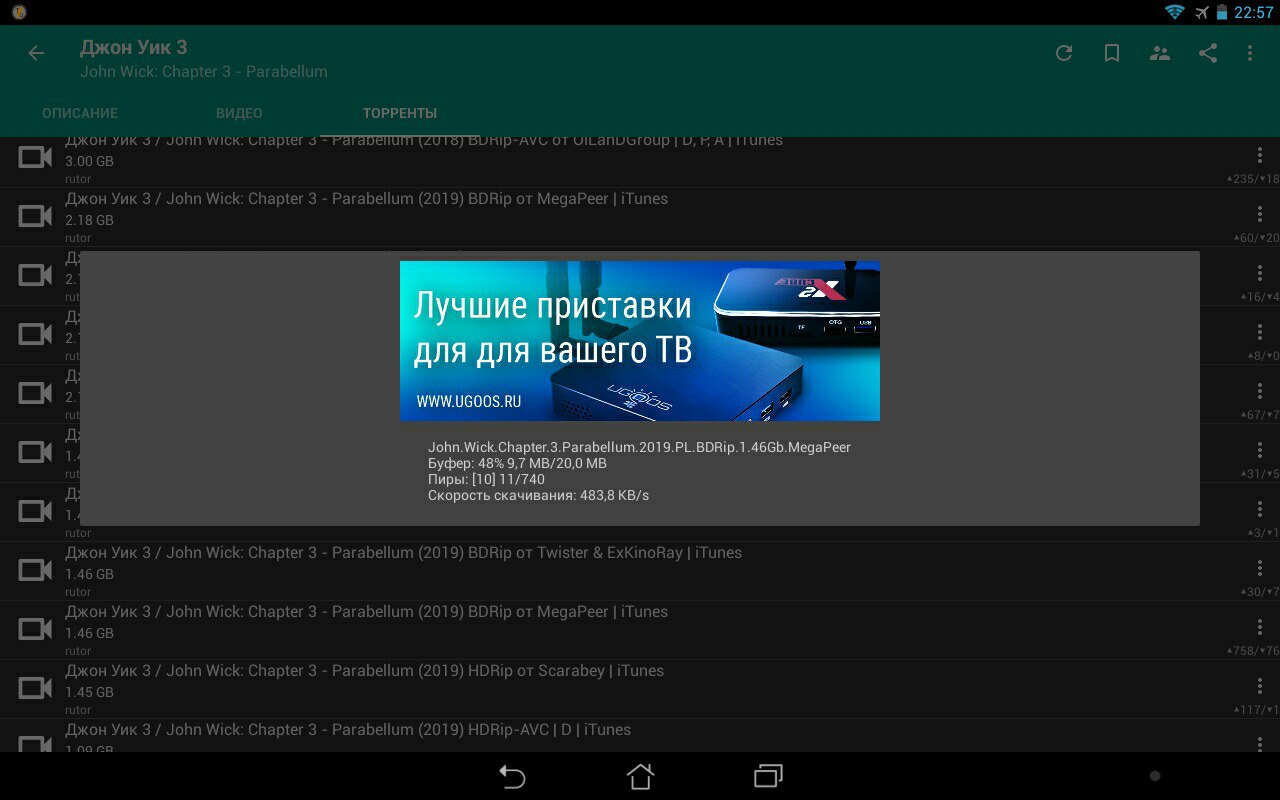Share this film via the share icon

coord(1208,53)
